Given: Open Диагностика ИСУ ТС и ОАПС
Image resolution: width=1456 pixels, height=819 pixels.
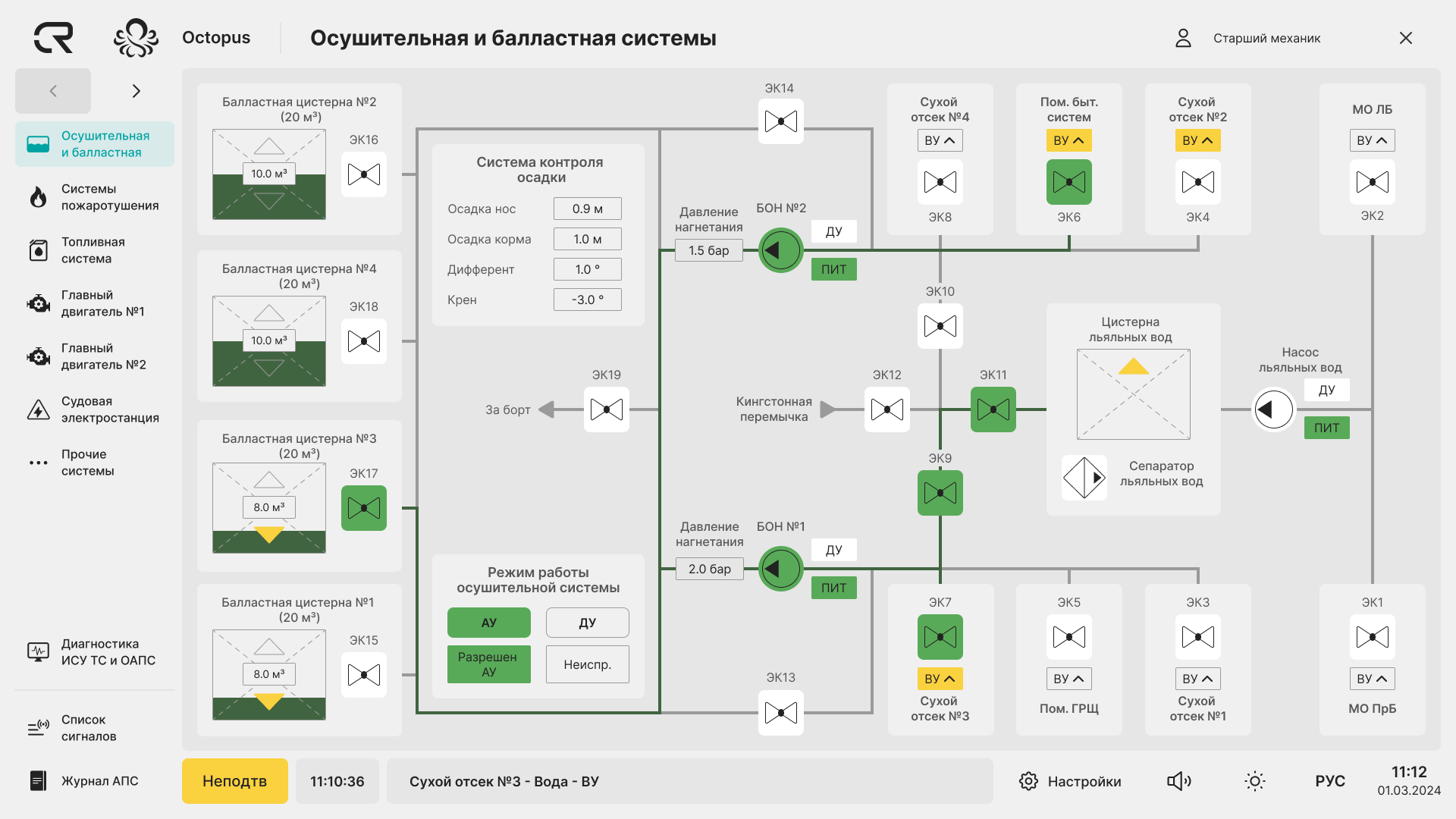Looking at the screenshot, I should (95, 652).
